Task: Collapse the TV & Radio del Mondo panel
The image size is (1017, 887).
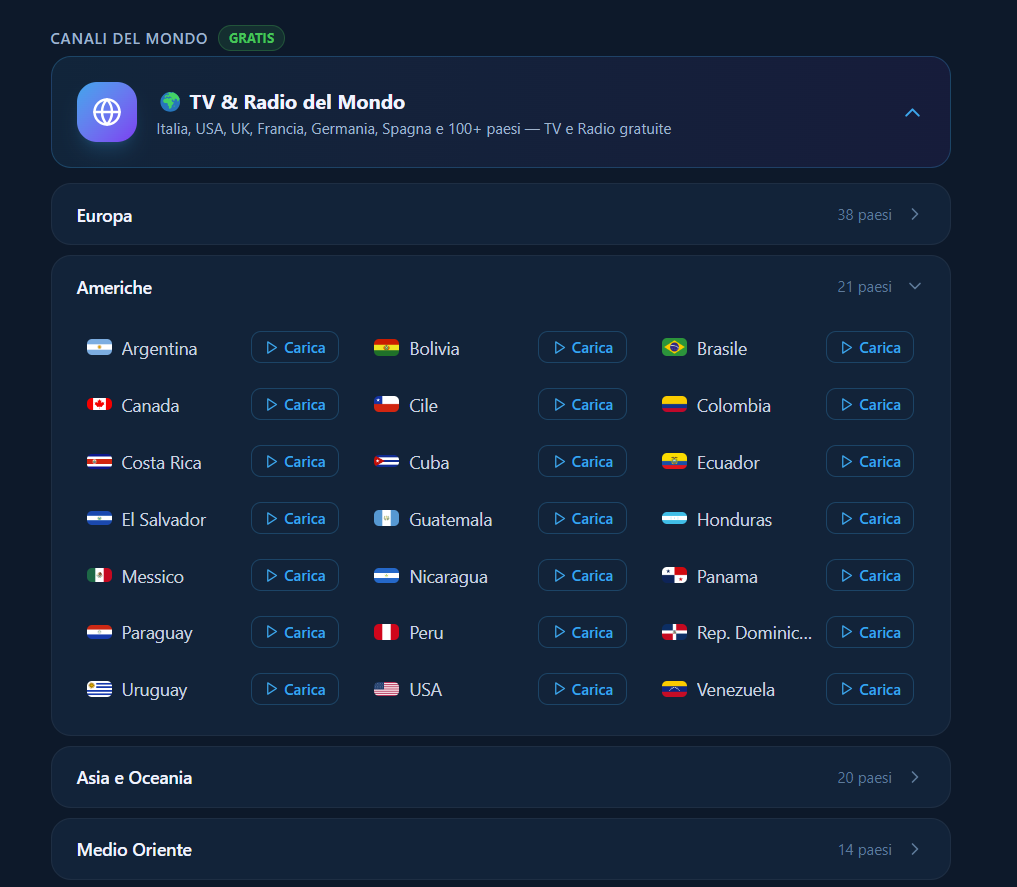Action: coord(912,113)
